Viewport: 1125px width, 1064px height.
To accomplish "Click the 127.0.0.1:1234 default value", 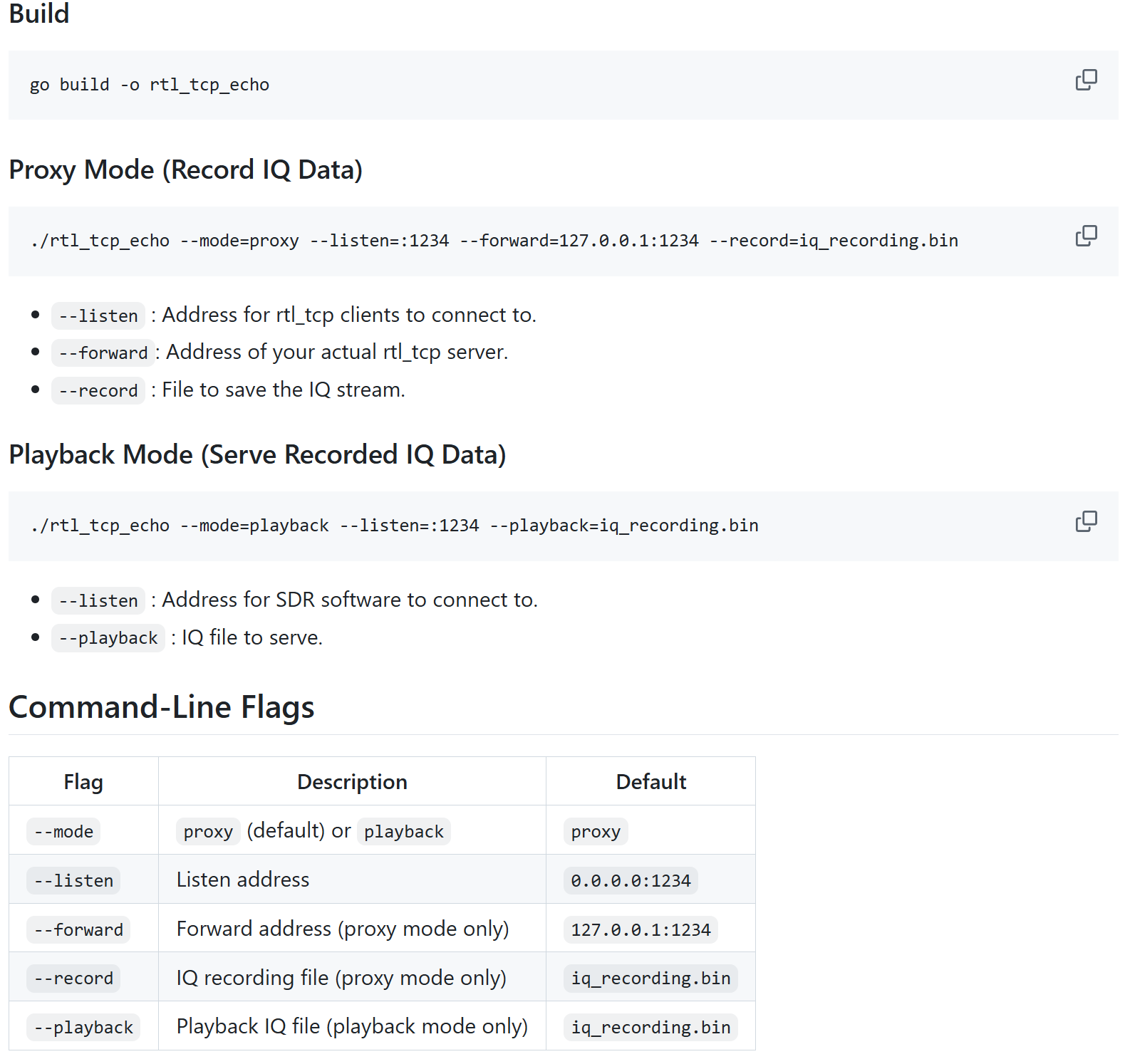I will coord(641,929).
